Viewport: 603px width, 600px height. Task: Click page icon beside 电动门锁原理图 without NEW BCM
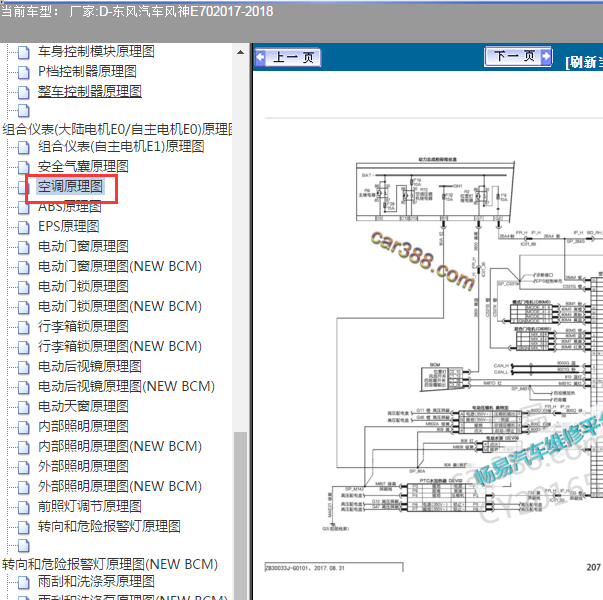23,288
